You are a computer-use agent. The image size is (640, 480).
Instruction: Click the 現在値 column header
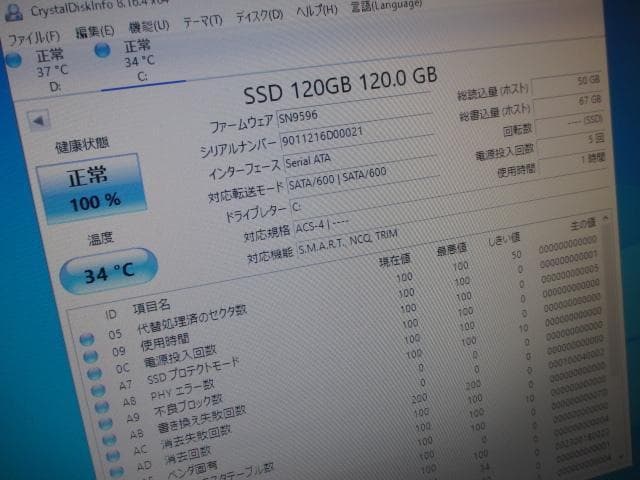tap(394, 259)
